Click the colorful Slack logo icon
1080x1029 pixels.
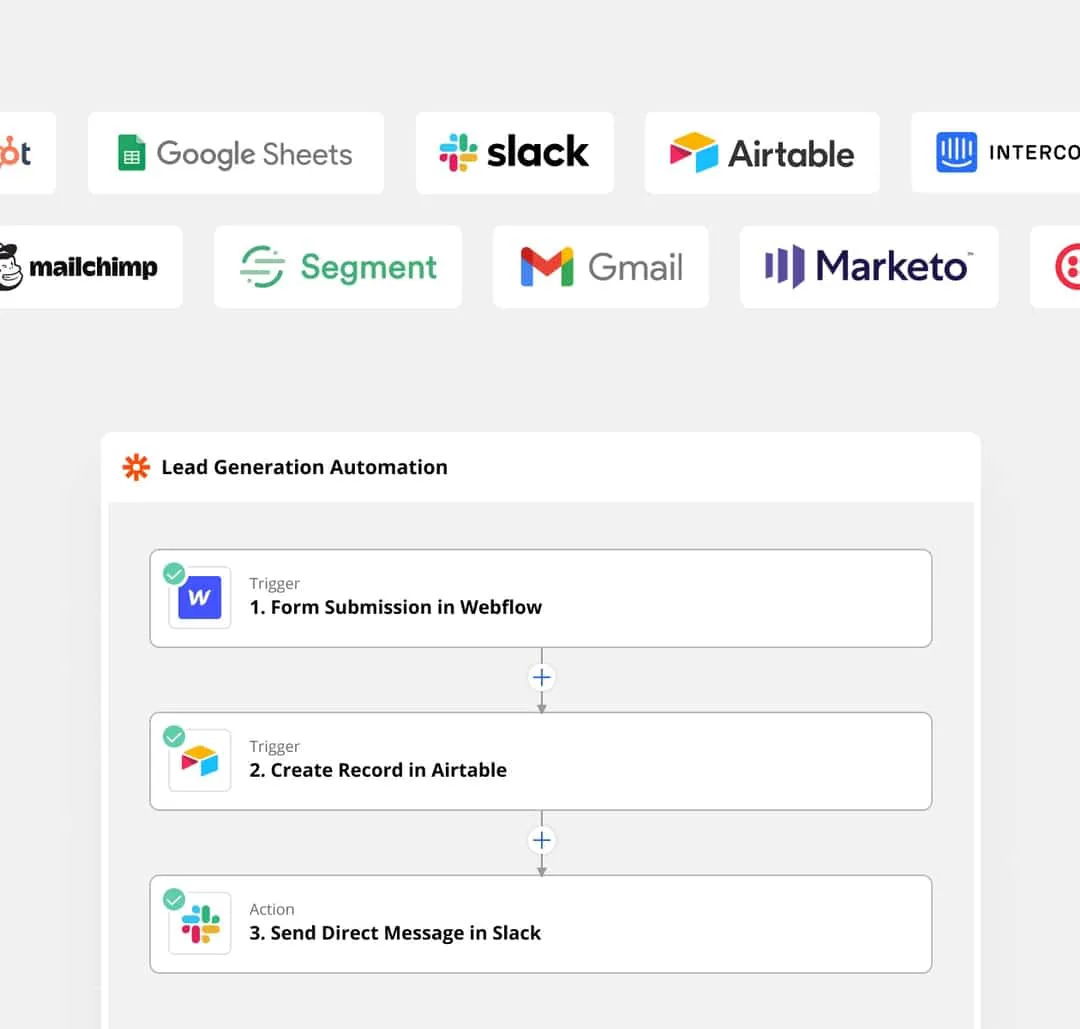point(458,152)
